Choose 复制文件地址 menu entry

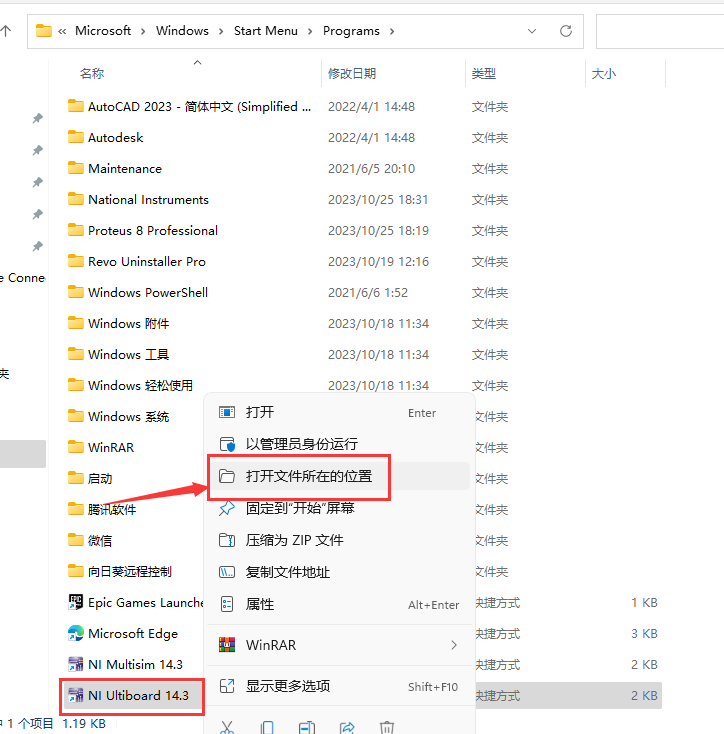[x=338, y=572]
